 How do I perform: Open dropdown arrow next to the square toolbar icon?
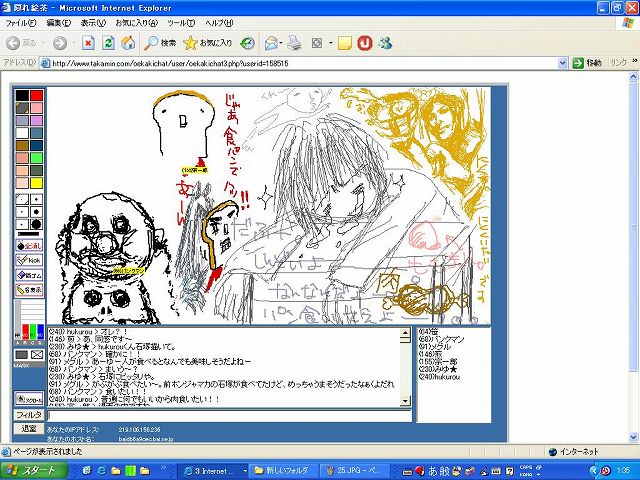(330, 43)
